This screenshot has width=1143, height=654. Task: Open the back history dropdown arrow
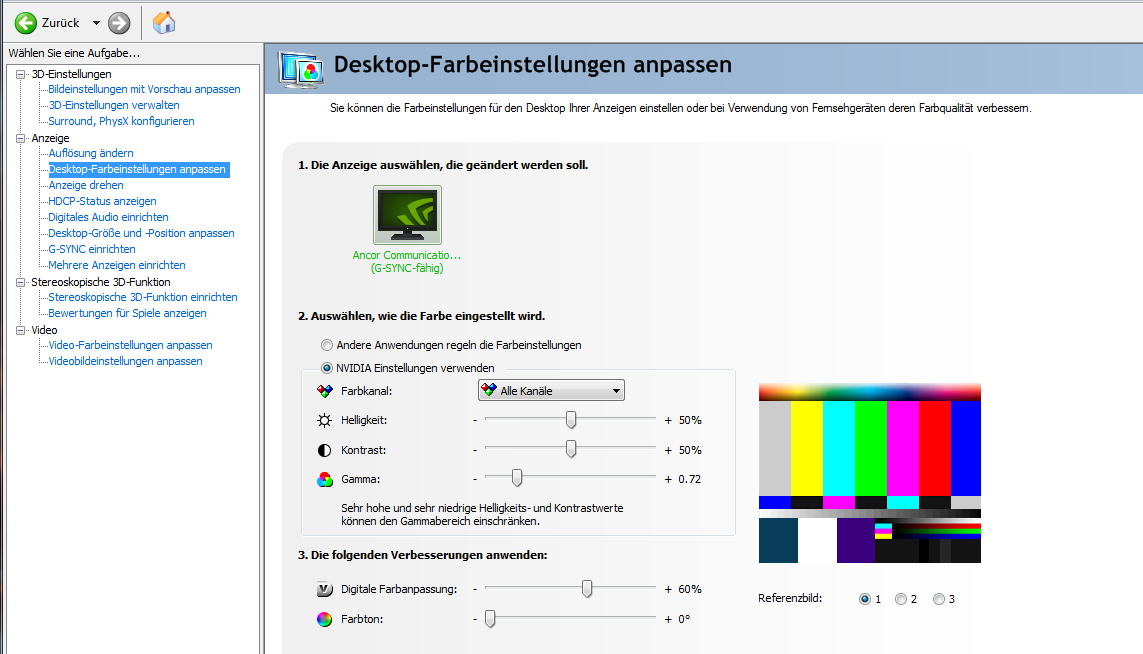(96, 23)
